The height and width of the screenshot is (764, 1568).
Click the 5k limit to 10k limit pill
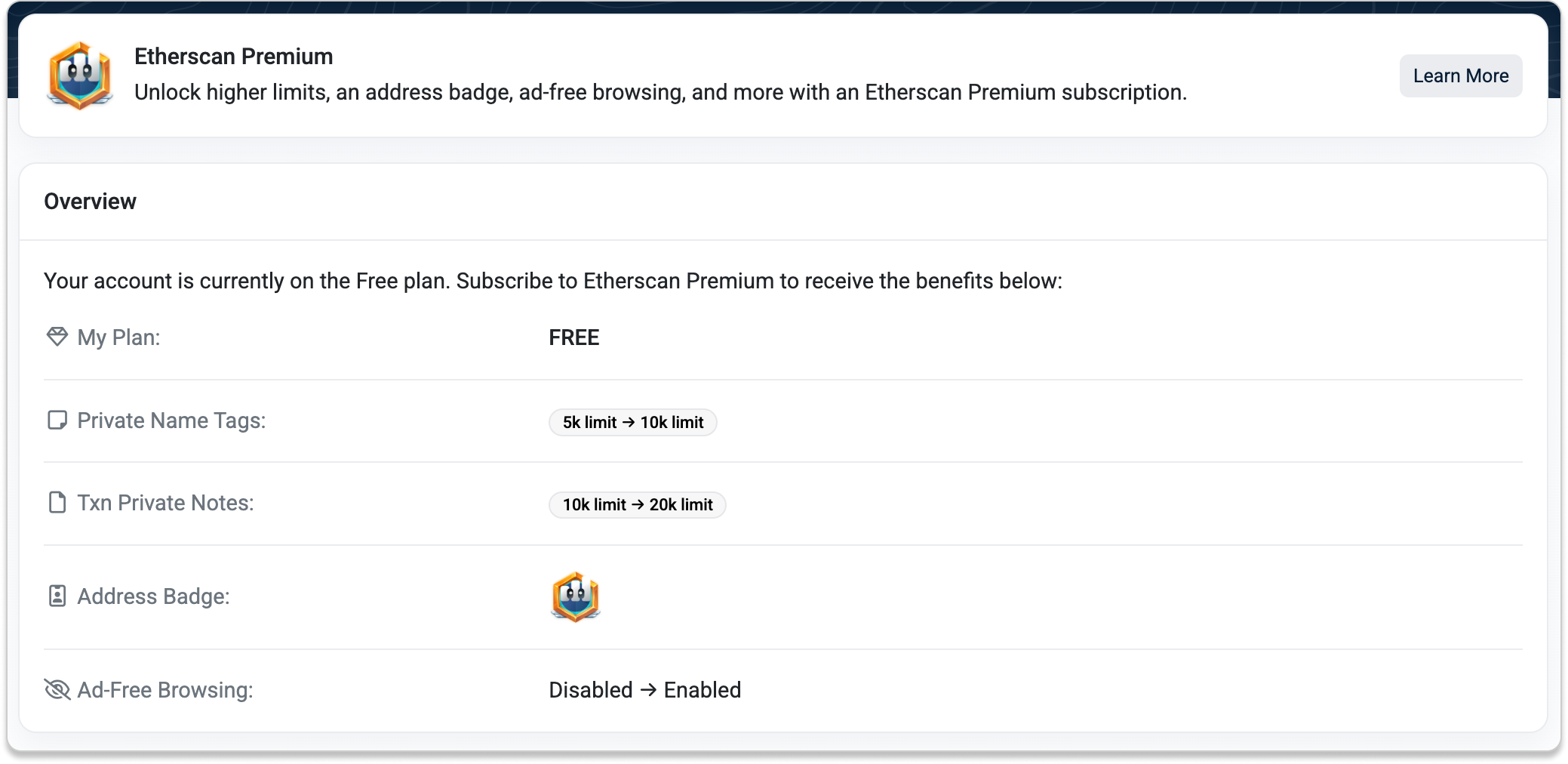[632, 422]
